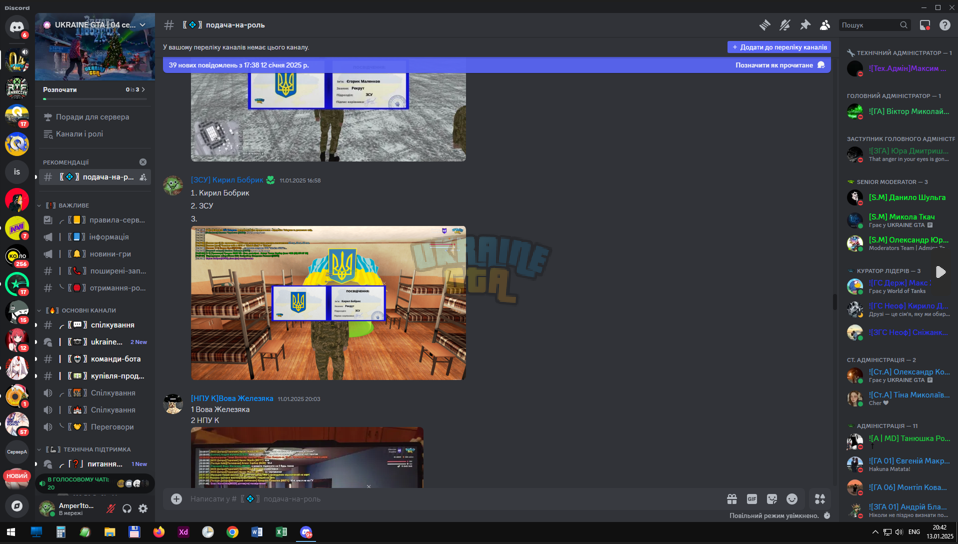
Task: Open the Inbox icon next to search
Action: pos(924,25)
